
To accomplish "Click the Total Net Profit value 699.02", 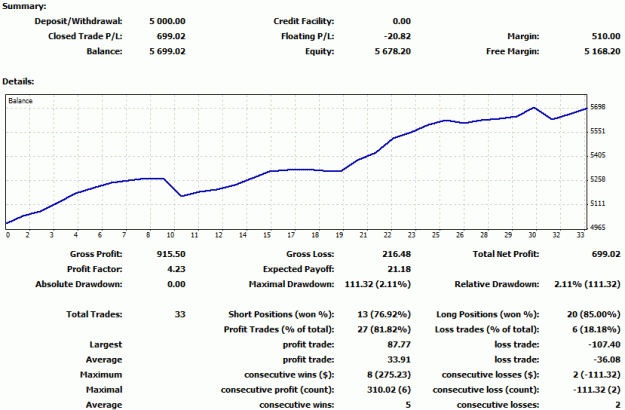I will pos(606,254).
